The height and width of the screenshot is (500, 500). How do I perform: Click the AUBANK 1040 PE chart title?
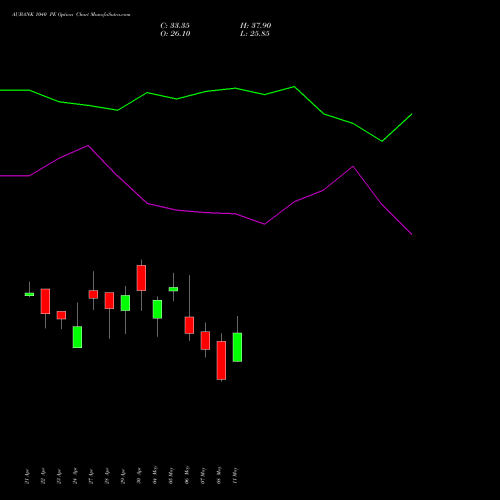[x=71, y=14]
